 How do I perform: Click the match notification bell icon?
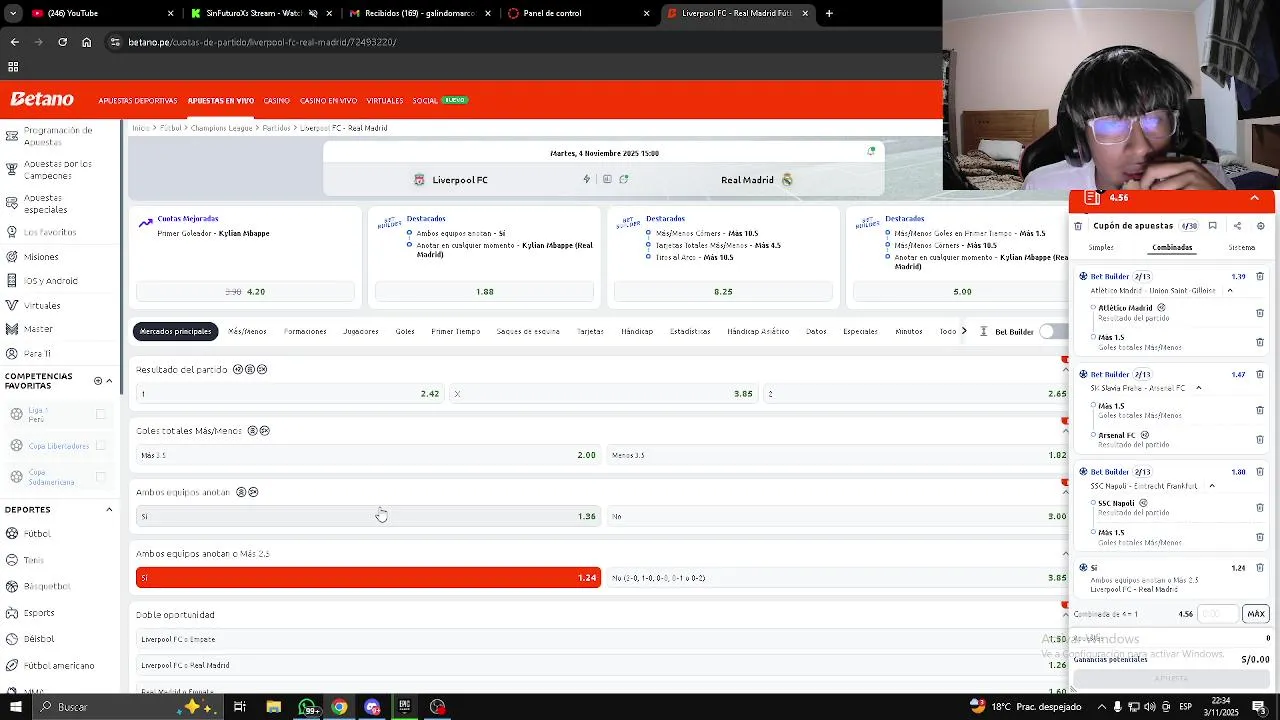coord(871,151)
